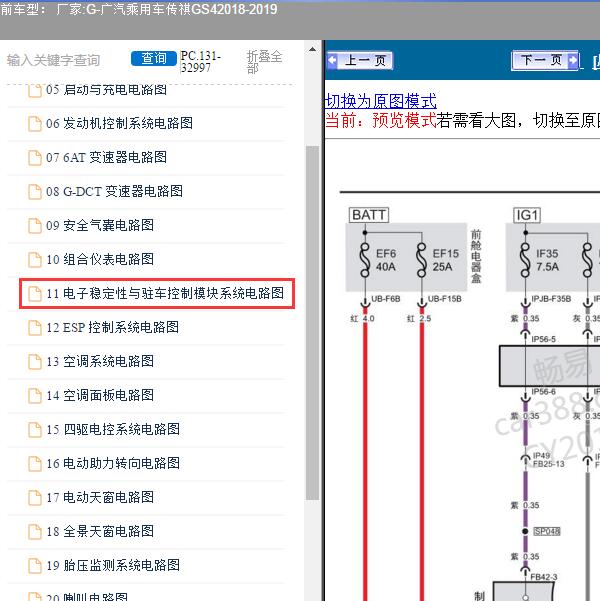Open 12 ESP 控制系统电路图

113,327
